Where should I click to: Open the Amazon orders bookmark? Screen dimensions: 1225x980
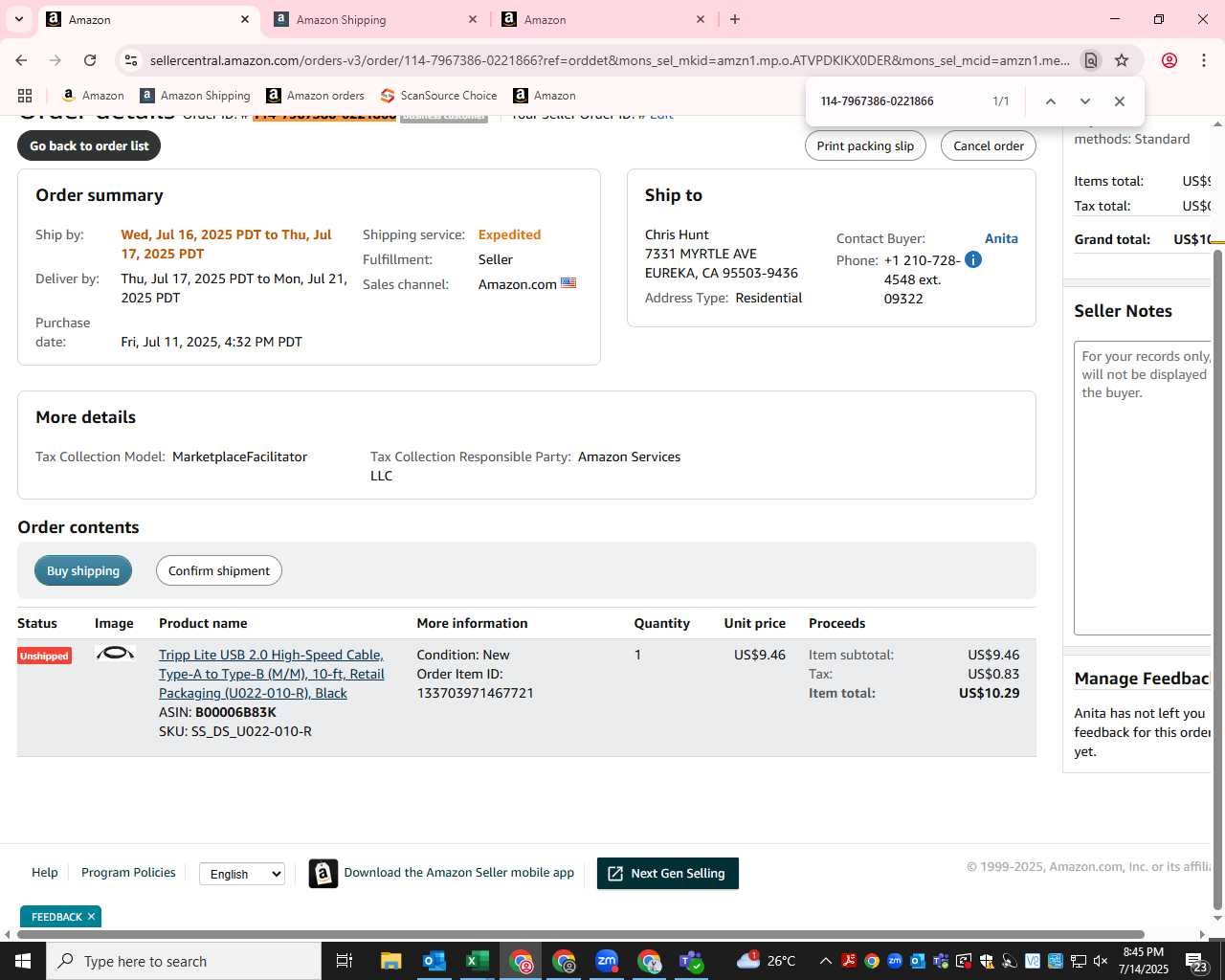pos(315,96)
